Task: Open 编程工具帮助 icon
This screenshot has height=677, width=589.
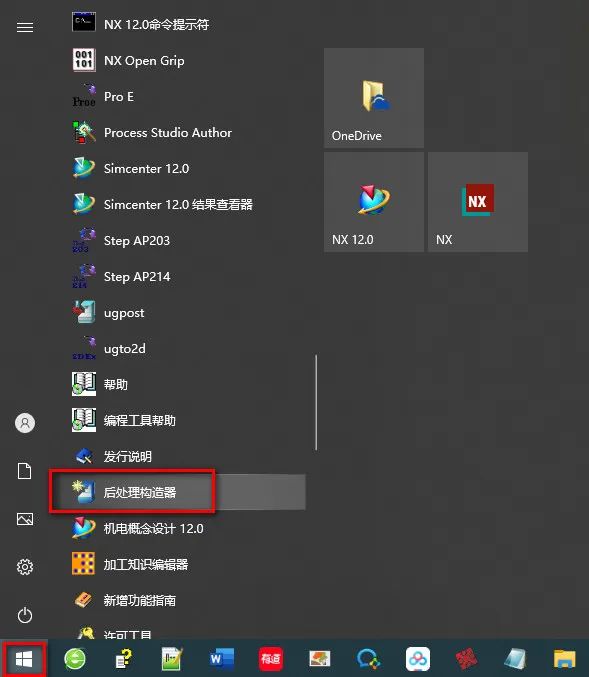Action: 83,420
